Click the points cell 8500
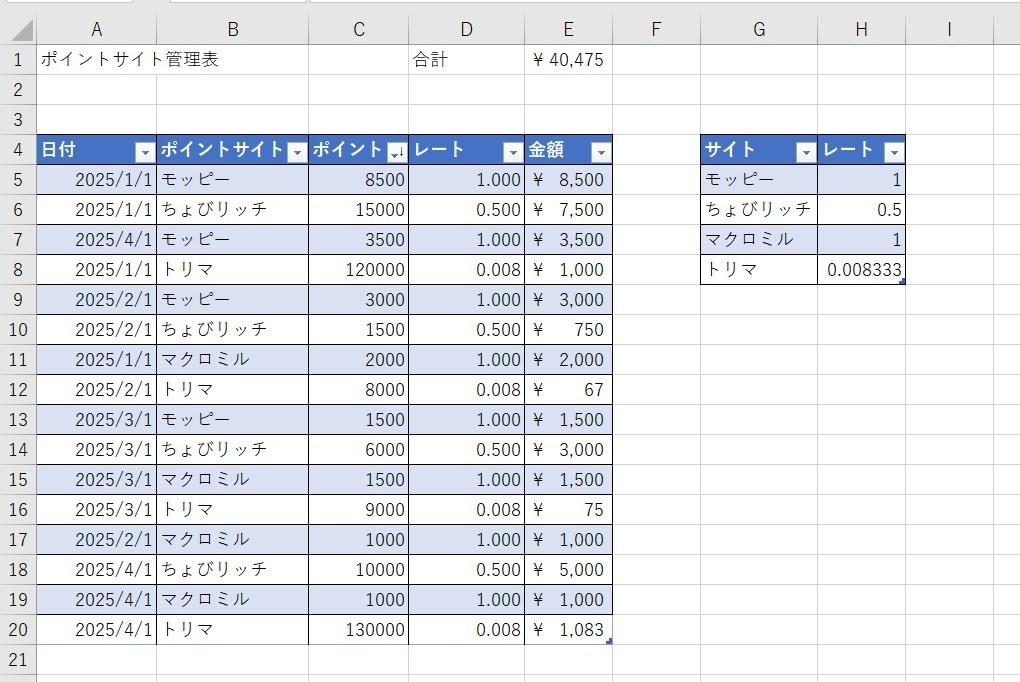The height and width of the screenshot is (682, 1020). pyautogui.click(x=358, y=180)
